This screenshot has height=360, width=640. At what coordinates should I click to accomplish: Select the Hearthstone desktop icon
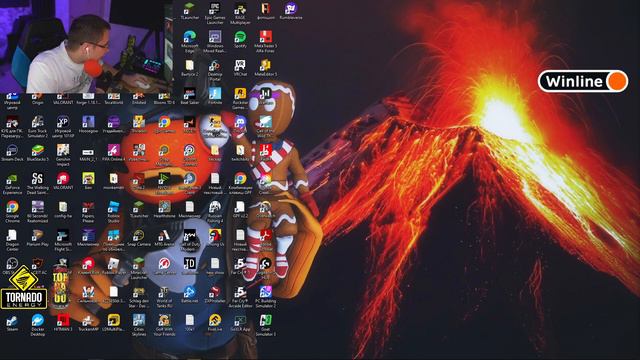164,209
